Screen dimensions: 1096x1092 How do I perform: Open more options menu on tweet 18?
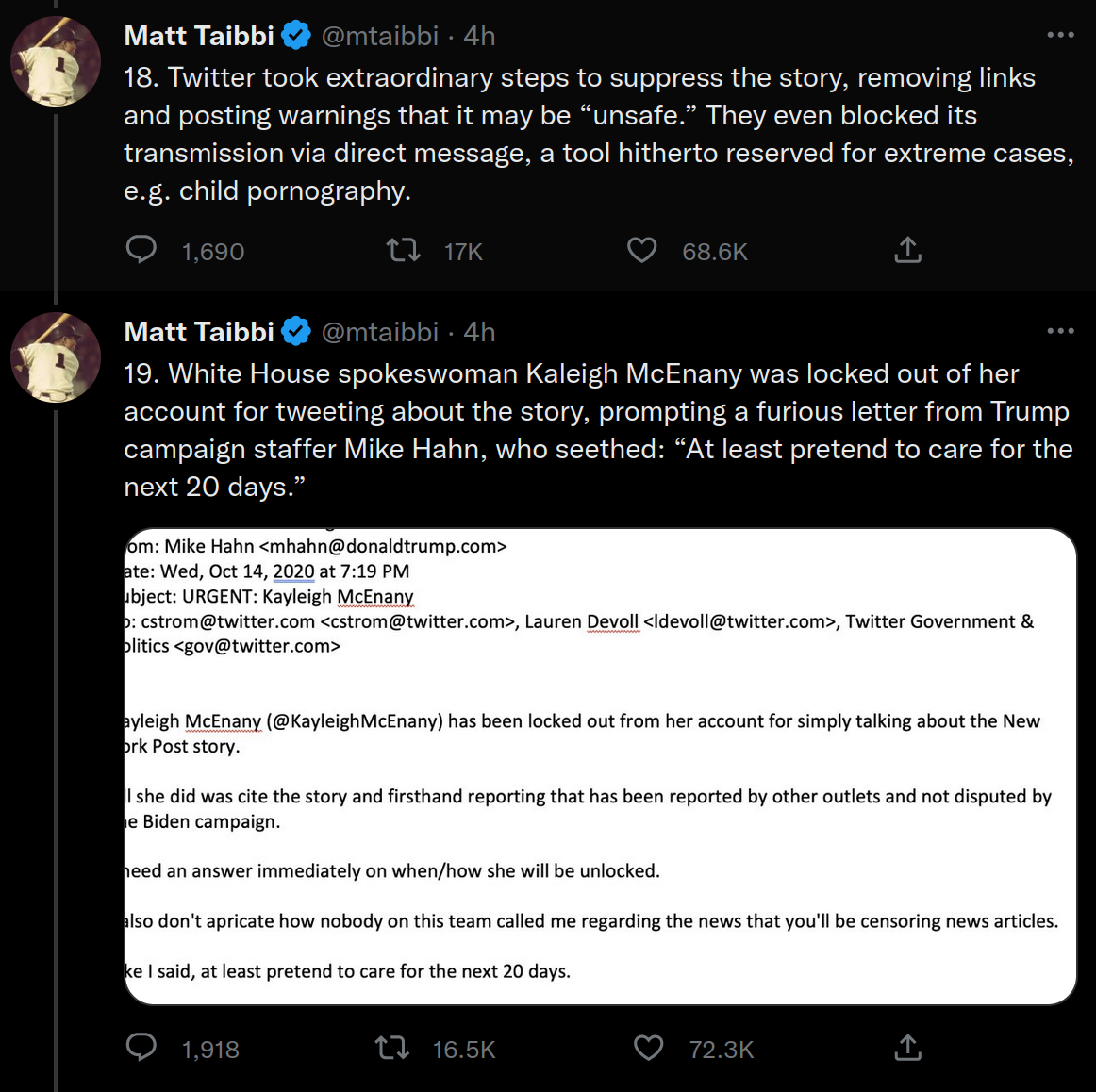(x=1060, y=35)
